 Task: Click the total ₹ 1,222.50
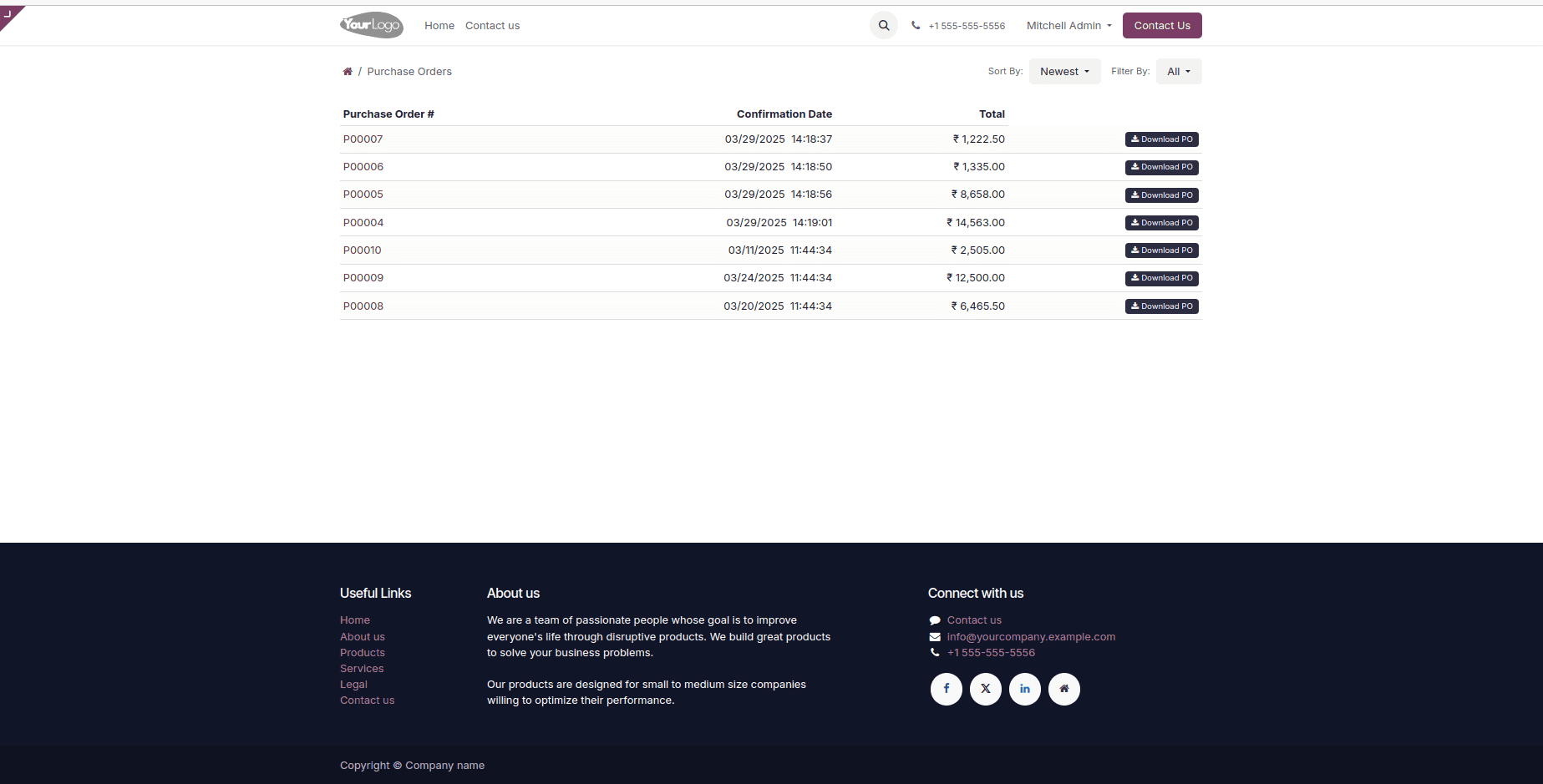[978, 139]
